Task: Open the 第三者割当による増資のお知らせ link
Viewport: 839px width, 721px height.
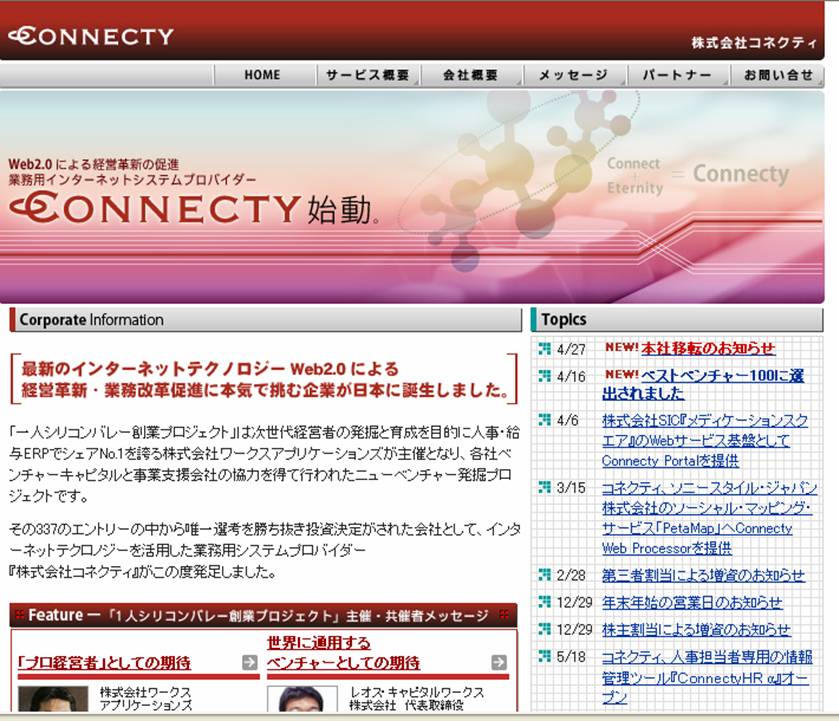Action: (703, 575)
